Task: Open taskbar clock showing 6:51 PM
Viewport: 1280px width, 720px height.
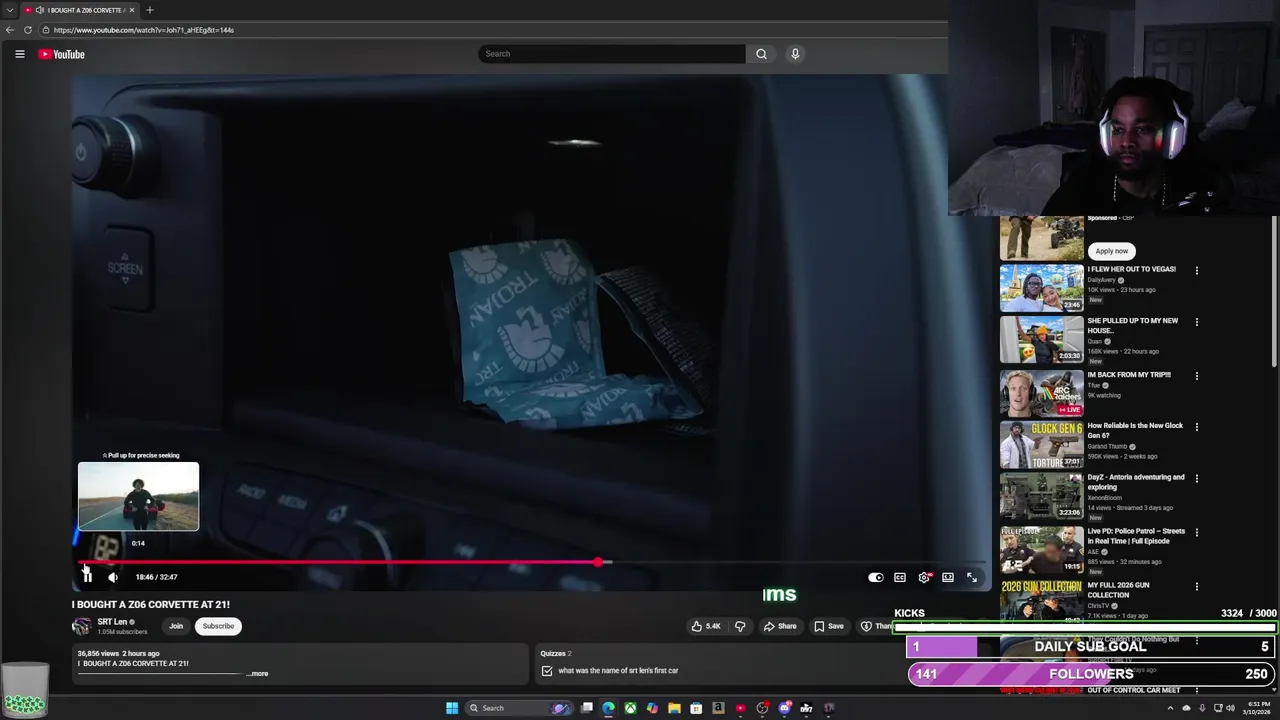Action: pos(1258,708)
